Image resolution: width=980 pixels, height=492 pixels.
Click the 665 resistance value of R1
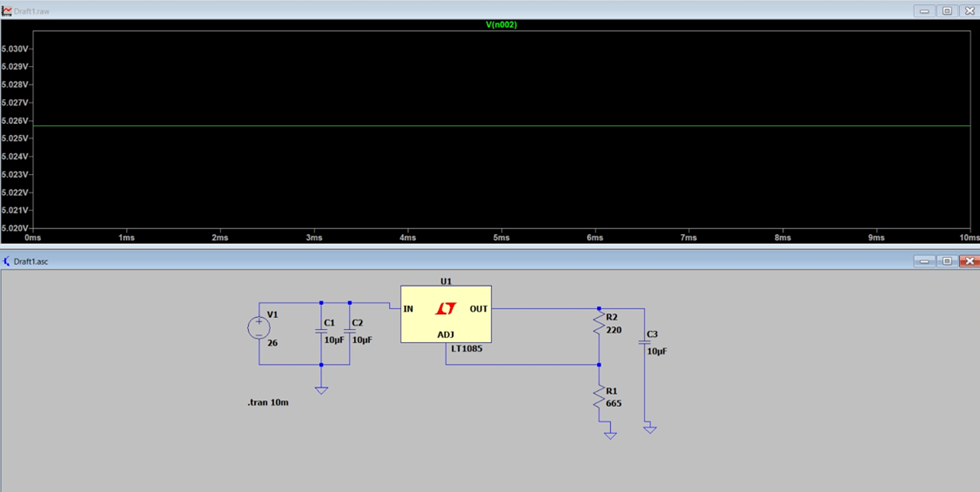(612, 403)
